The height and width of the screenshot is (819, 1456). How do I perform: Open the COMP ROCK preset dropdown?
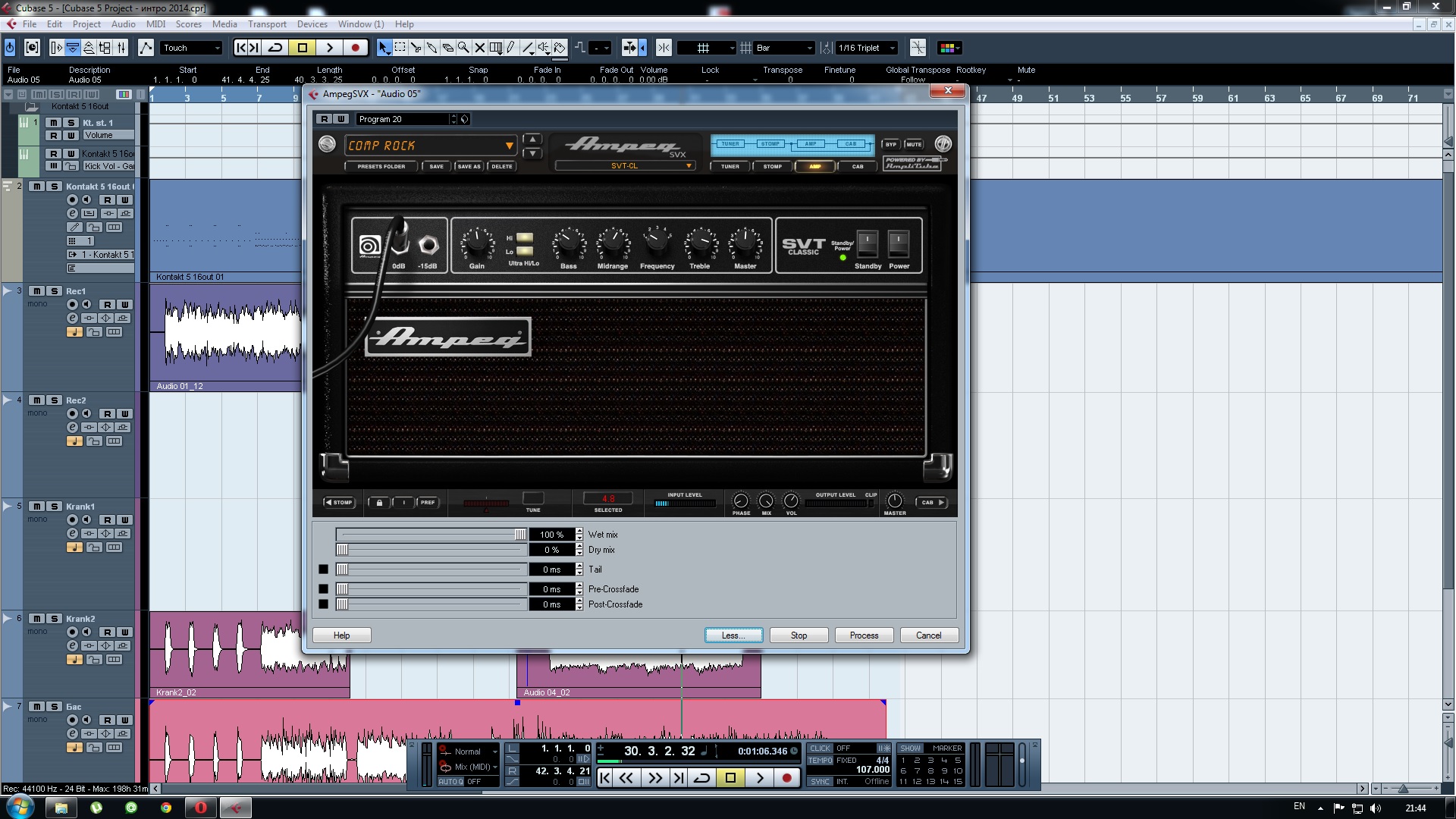click(509, 146)
